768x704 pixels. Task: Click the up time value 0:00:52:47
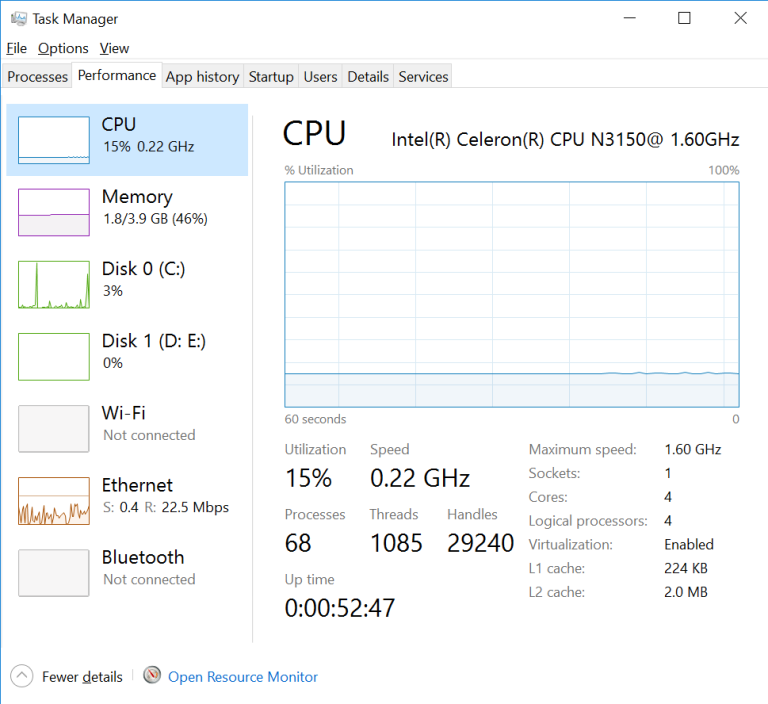click(x=339, y=608)
